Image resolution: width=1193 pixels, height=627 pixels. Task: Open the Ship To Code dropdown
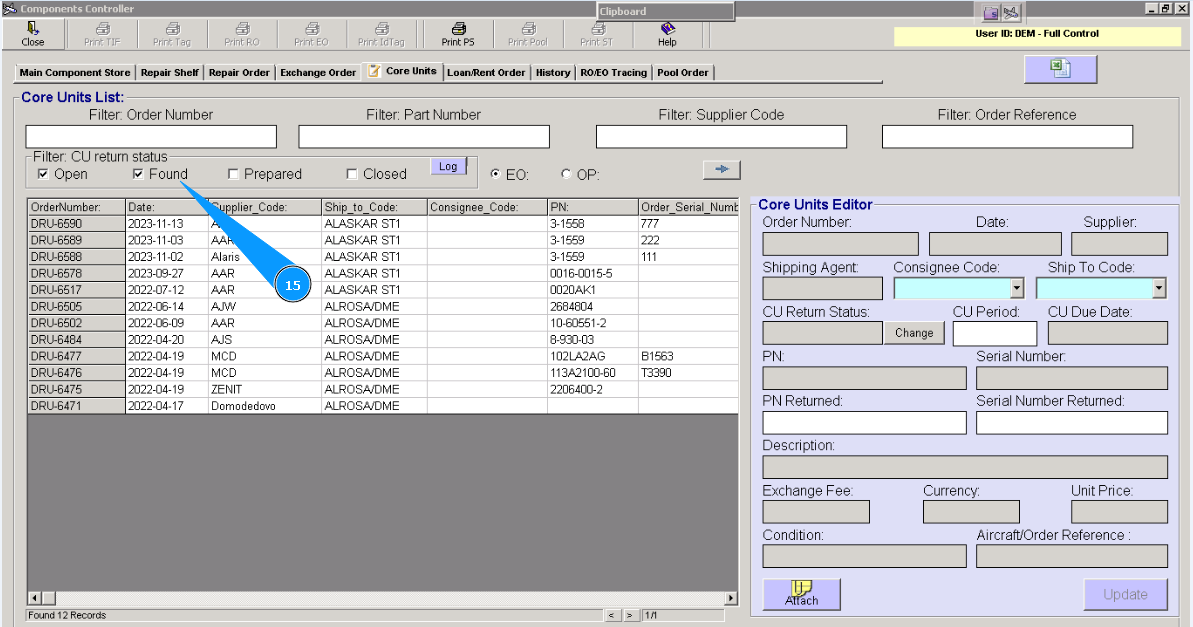click(1159, 289)
